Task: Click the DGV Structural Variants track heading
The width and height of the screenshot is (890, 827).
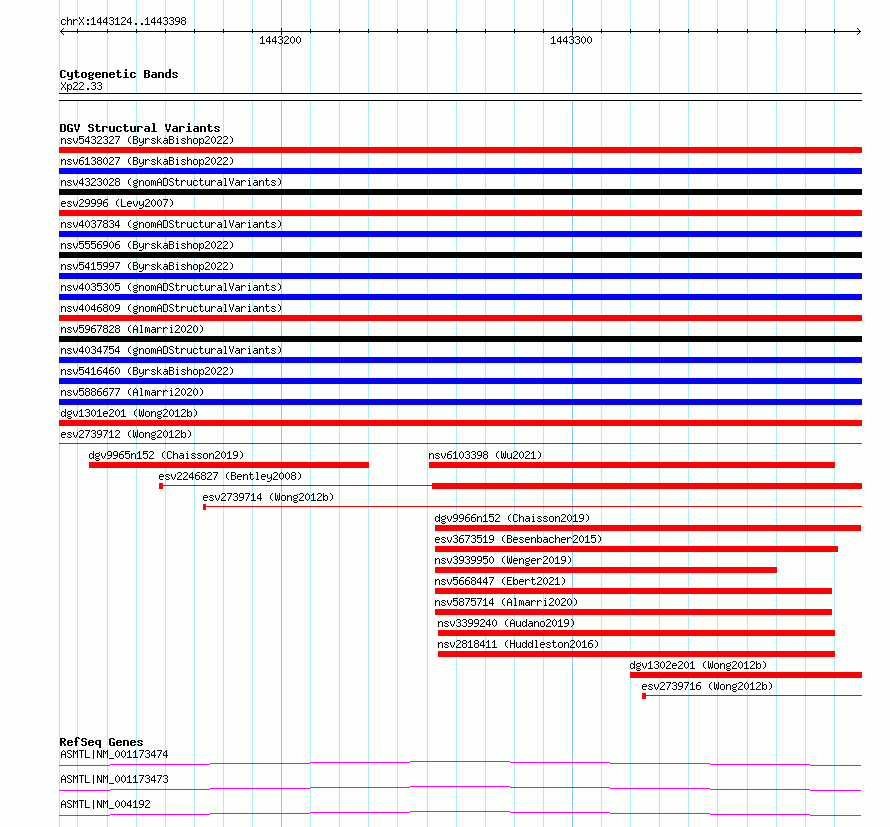Action: pyautogui.click(x=140, y=128)
